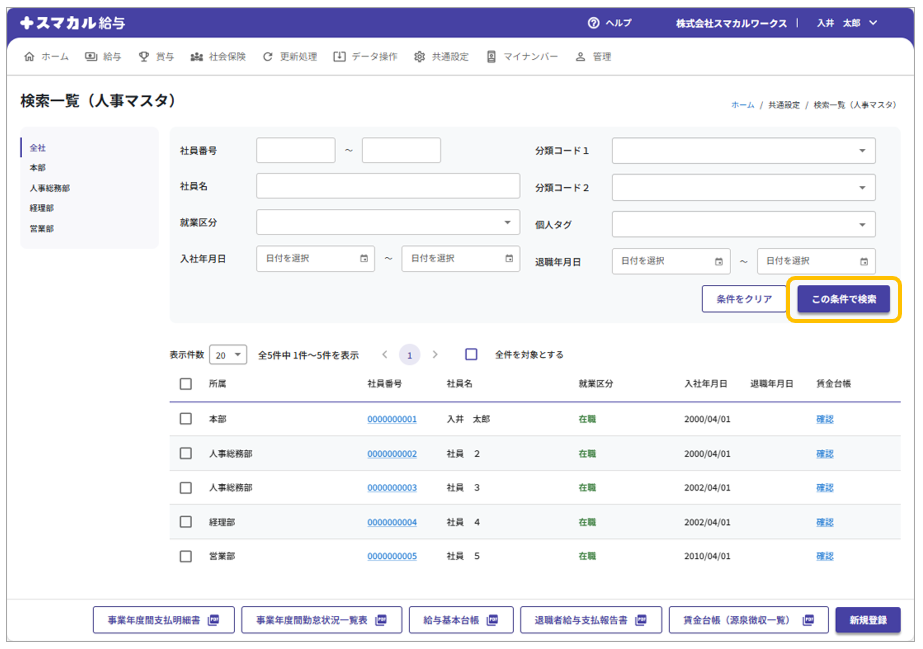Expand the 就業区分 dropdown
Viewport: 923px width, 649px height.
[x=388, y=222]
